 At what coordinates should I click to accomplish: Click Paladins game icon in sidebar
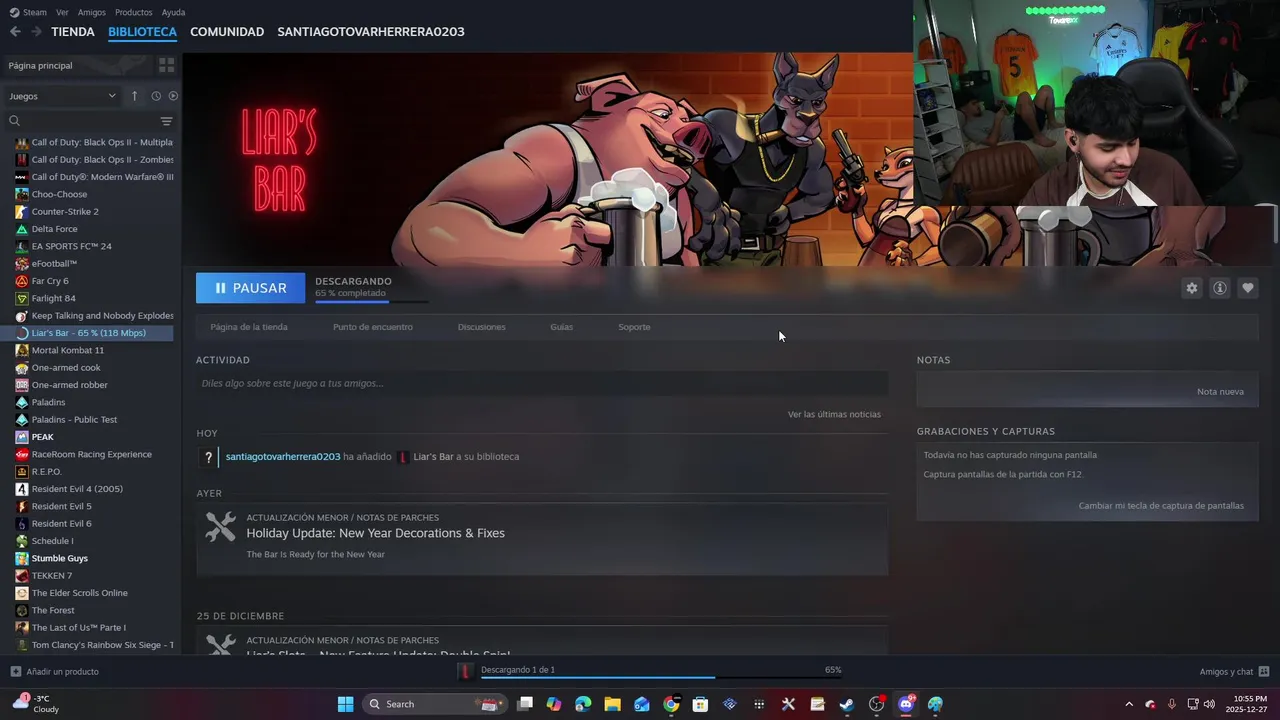22,402
